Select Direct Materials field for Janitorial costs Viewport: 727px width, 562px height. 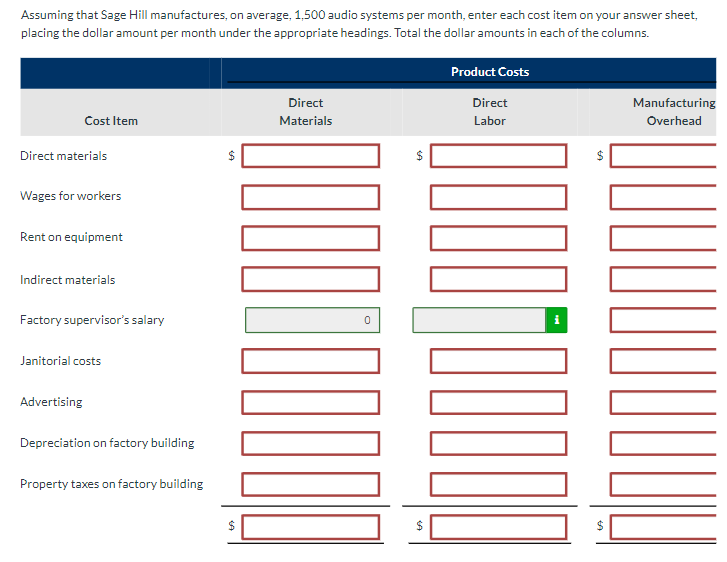click(x=311, y=361)
